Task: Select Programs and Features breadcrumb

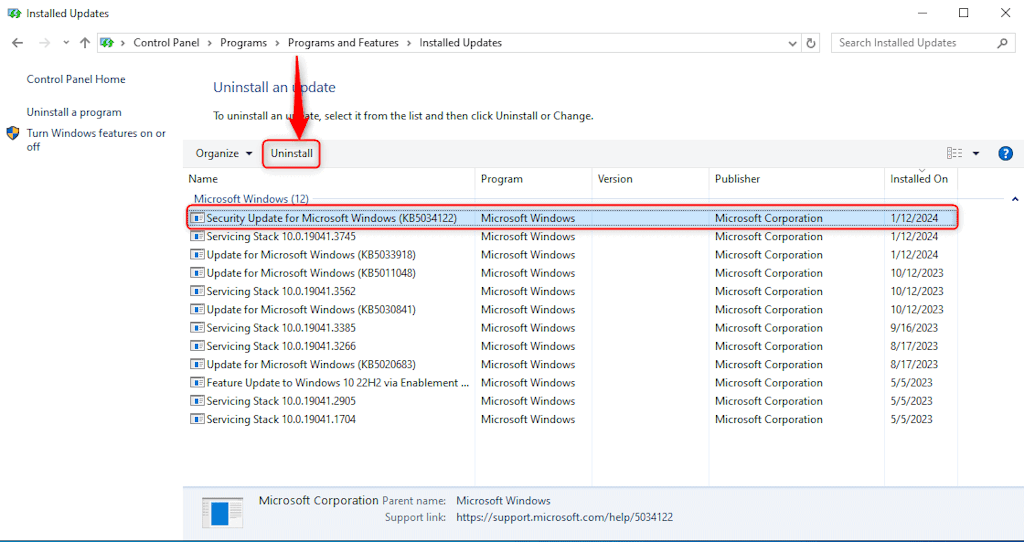Action: click(343, 43)
